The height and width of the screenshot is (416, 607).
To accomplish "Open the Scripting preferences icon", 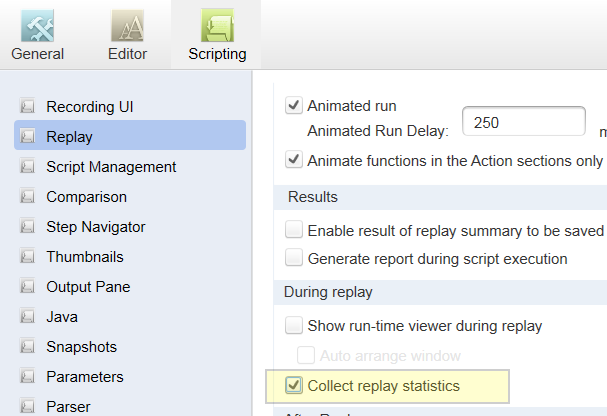I will pyautogui.click(x=217, y=26).
